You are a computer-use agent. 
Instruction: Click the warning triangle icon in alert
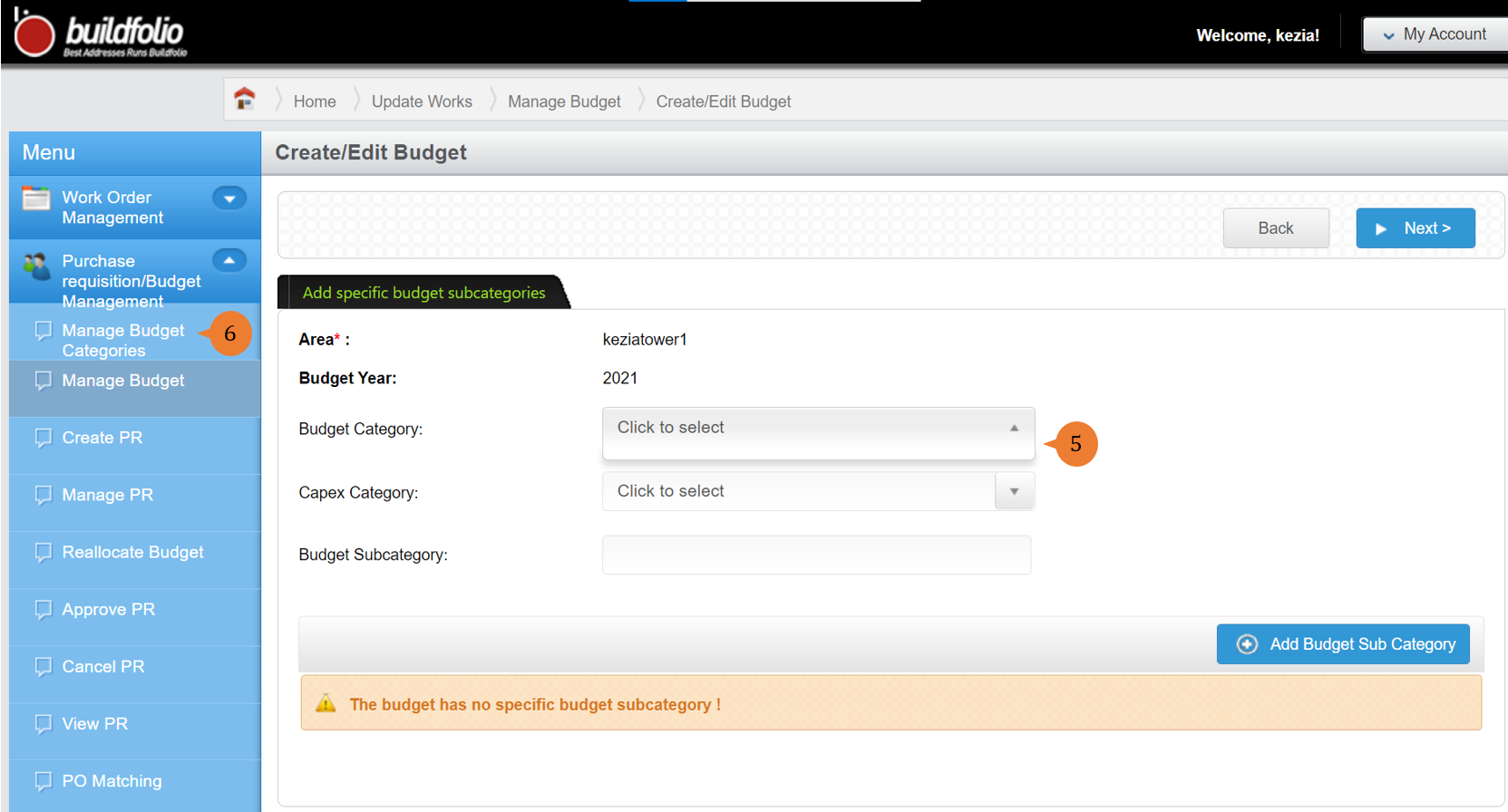(x=326, y=703)
